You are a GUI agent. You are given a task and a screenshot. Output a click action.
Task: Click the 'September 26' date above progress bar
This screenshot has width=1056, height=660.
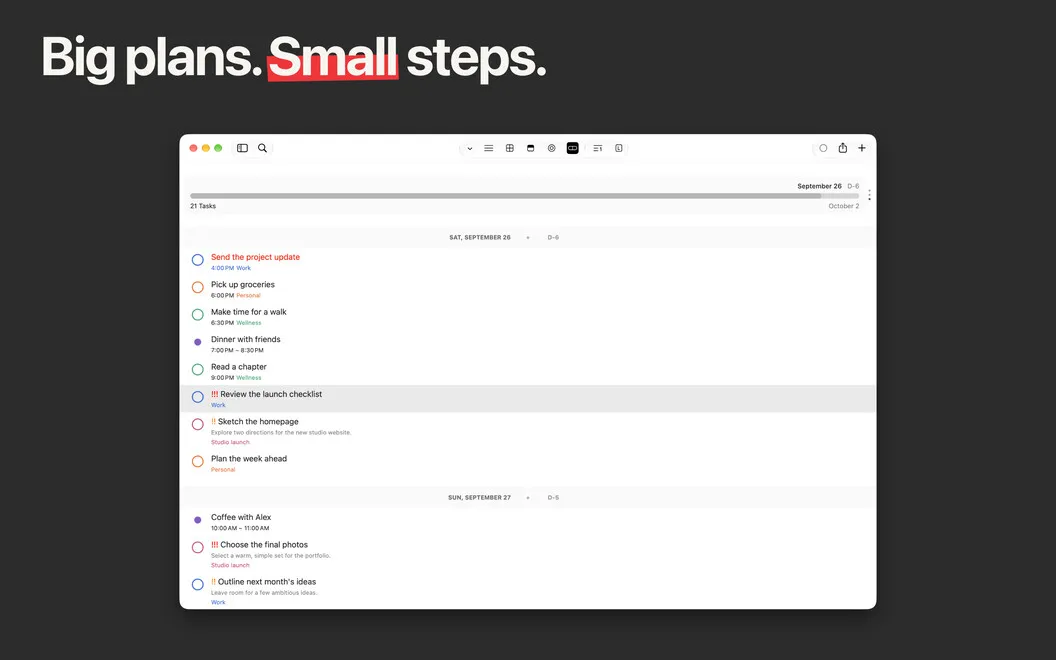pos(819,186)
